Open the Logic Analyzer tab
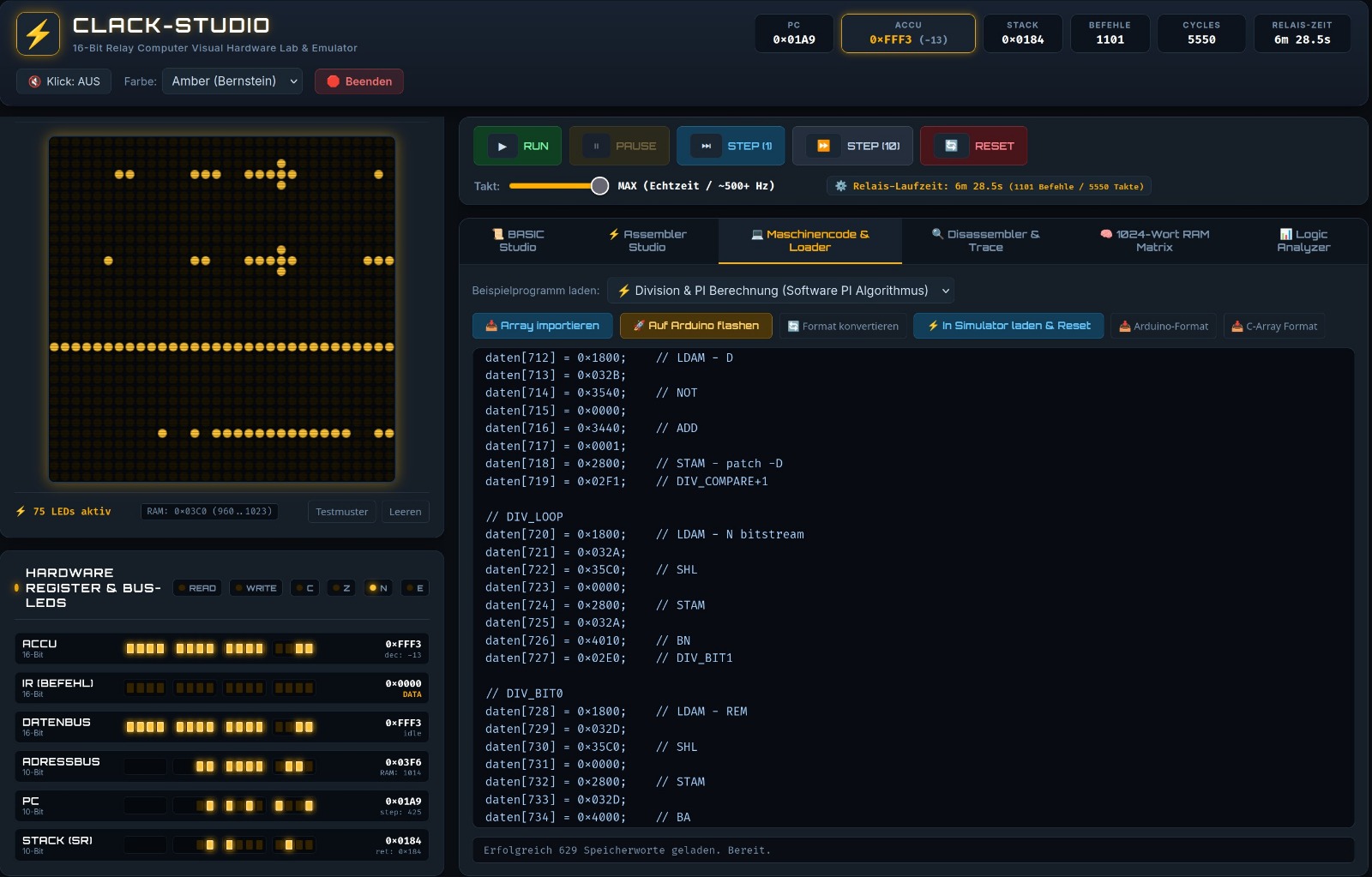The height and width of the screenshot is (877, 1372). pos(1303,241)
